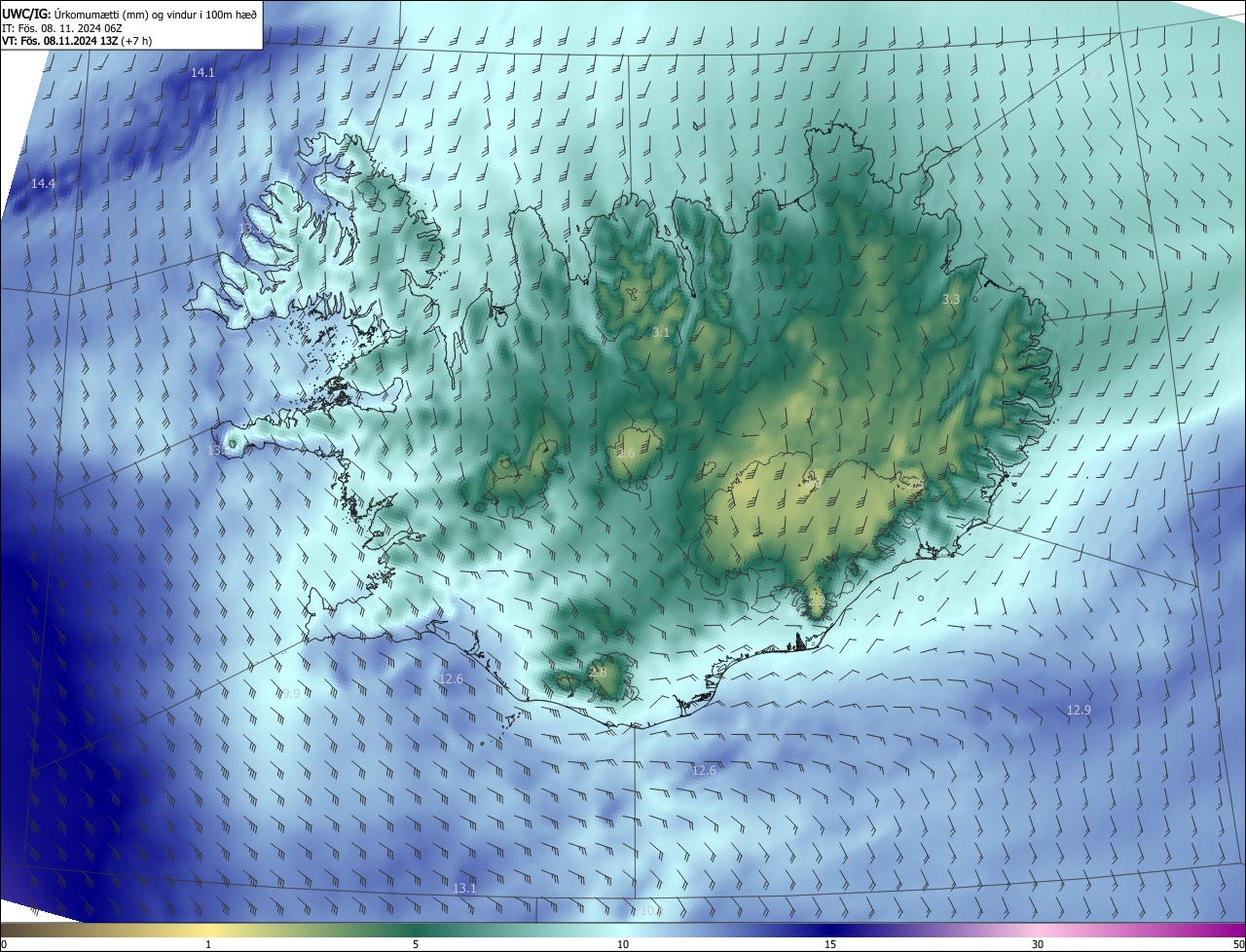
Task: Click the 10 tick label on the colour scale
Action: 623,944
